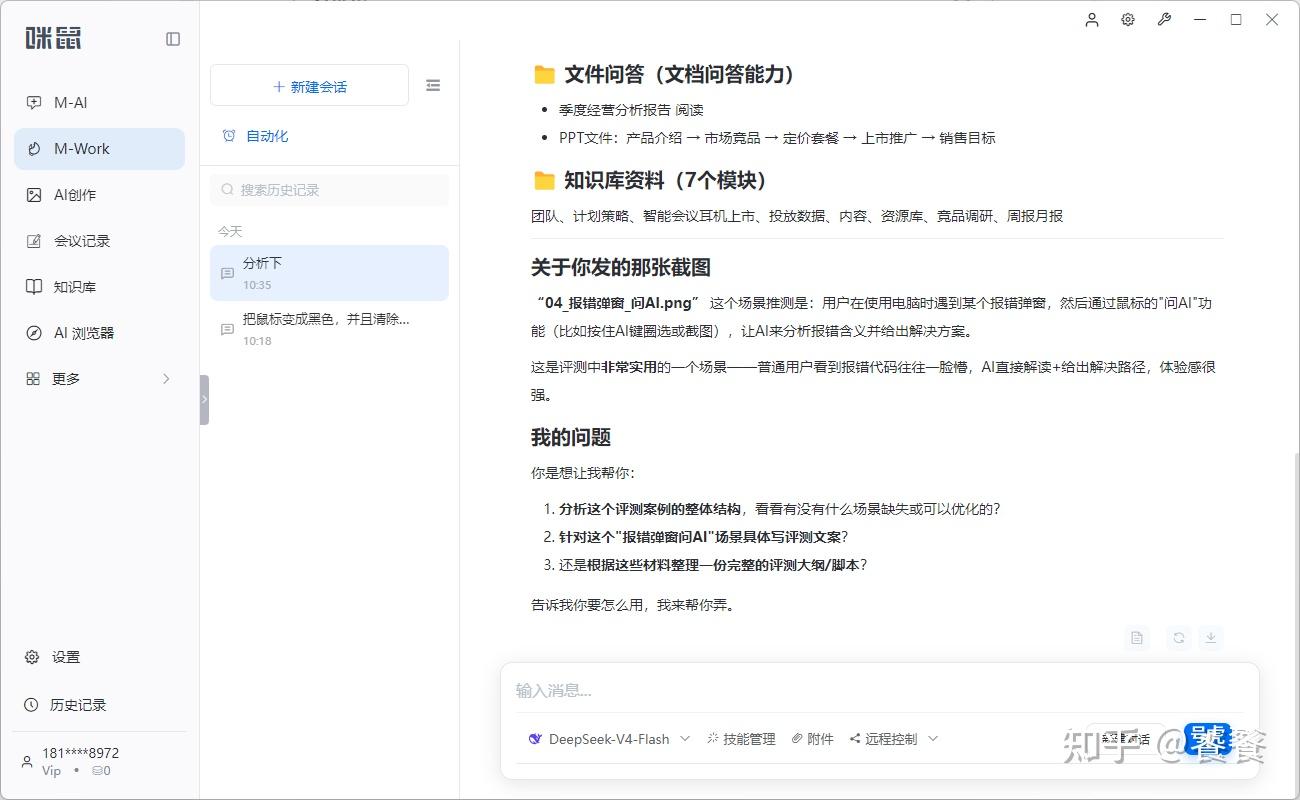This screenshot has width=1300, height=800.
Task: Focus the 搜索历史记录 search box
Action: (x=329, y=190)
